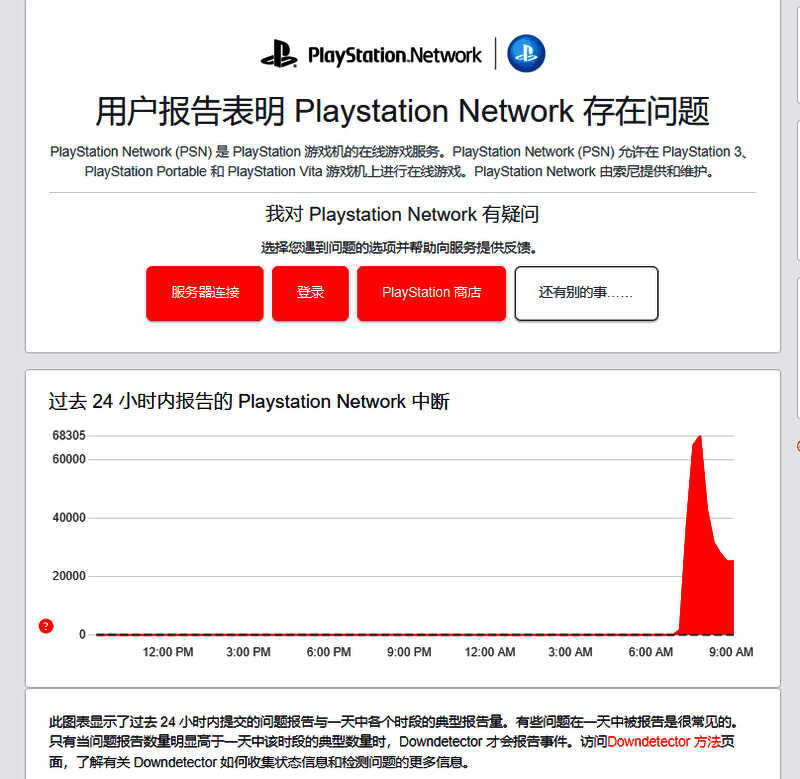
Task: Click the 20000 y-axis value
Action: coord(69,576)
